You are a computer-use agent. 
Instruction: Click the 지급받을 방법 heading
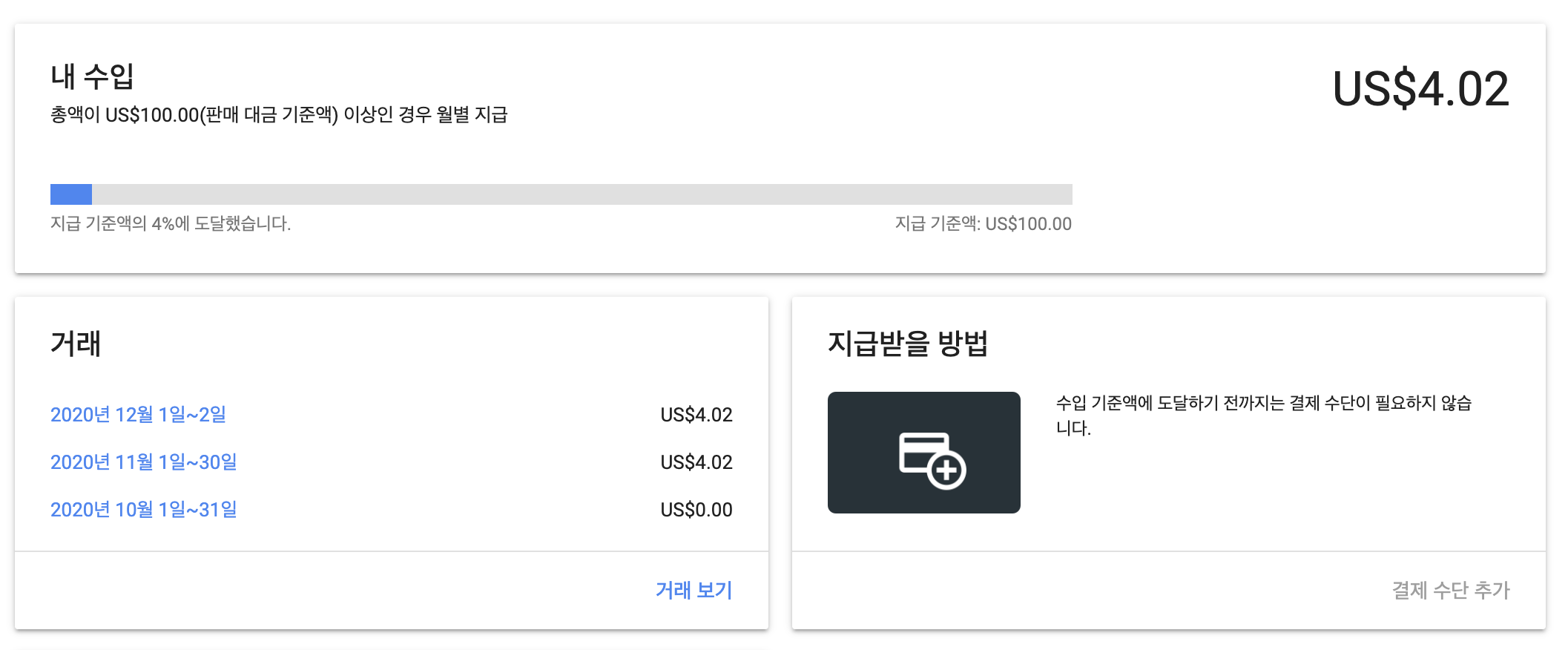click(x=908, y=344)
